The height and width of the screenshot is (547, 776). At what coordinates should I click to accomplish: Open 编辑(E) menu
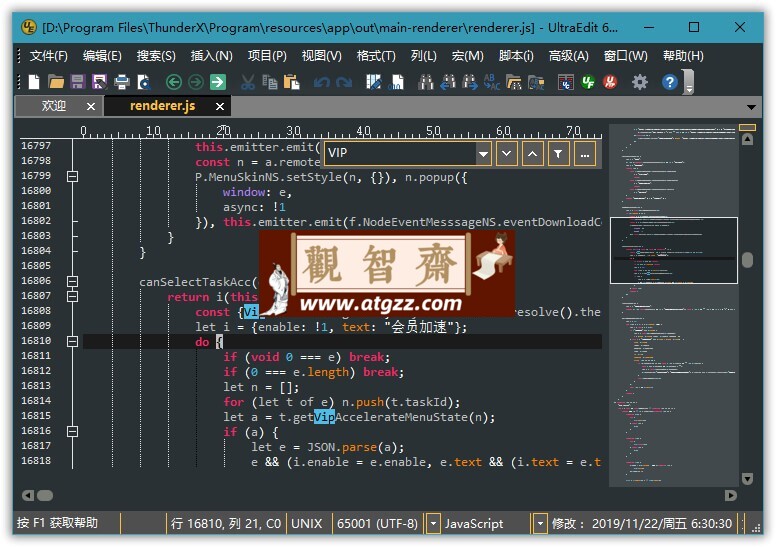(102, 56)
